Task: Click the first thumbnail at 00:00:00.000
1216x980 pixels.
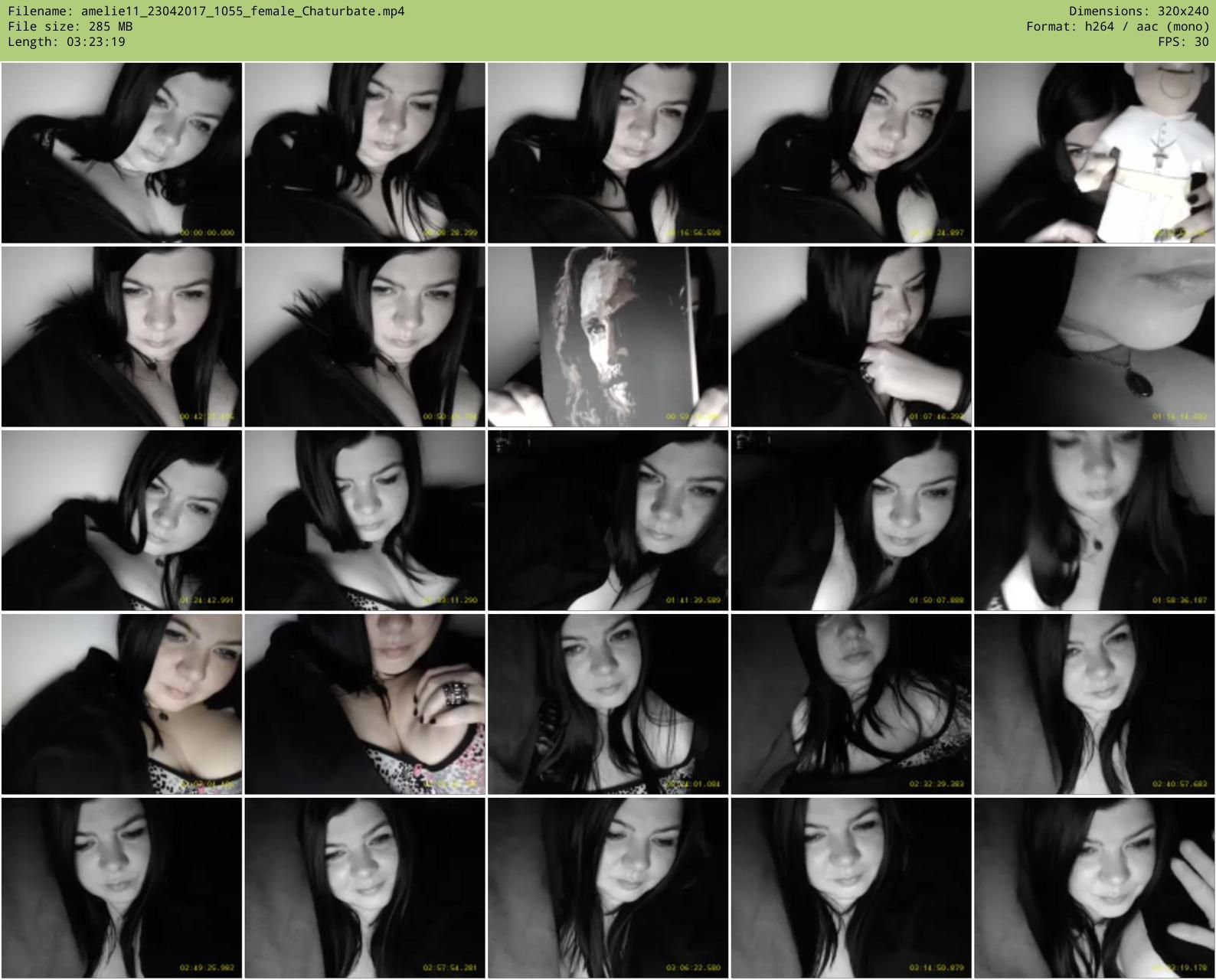Action: pos(122,153)
